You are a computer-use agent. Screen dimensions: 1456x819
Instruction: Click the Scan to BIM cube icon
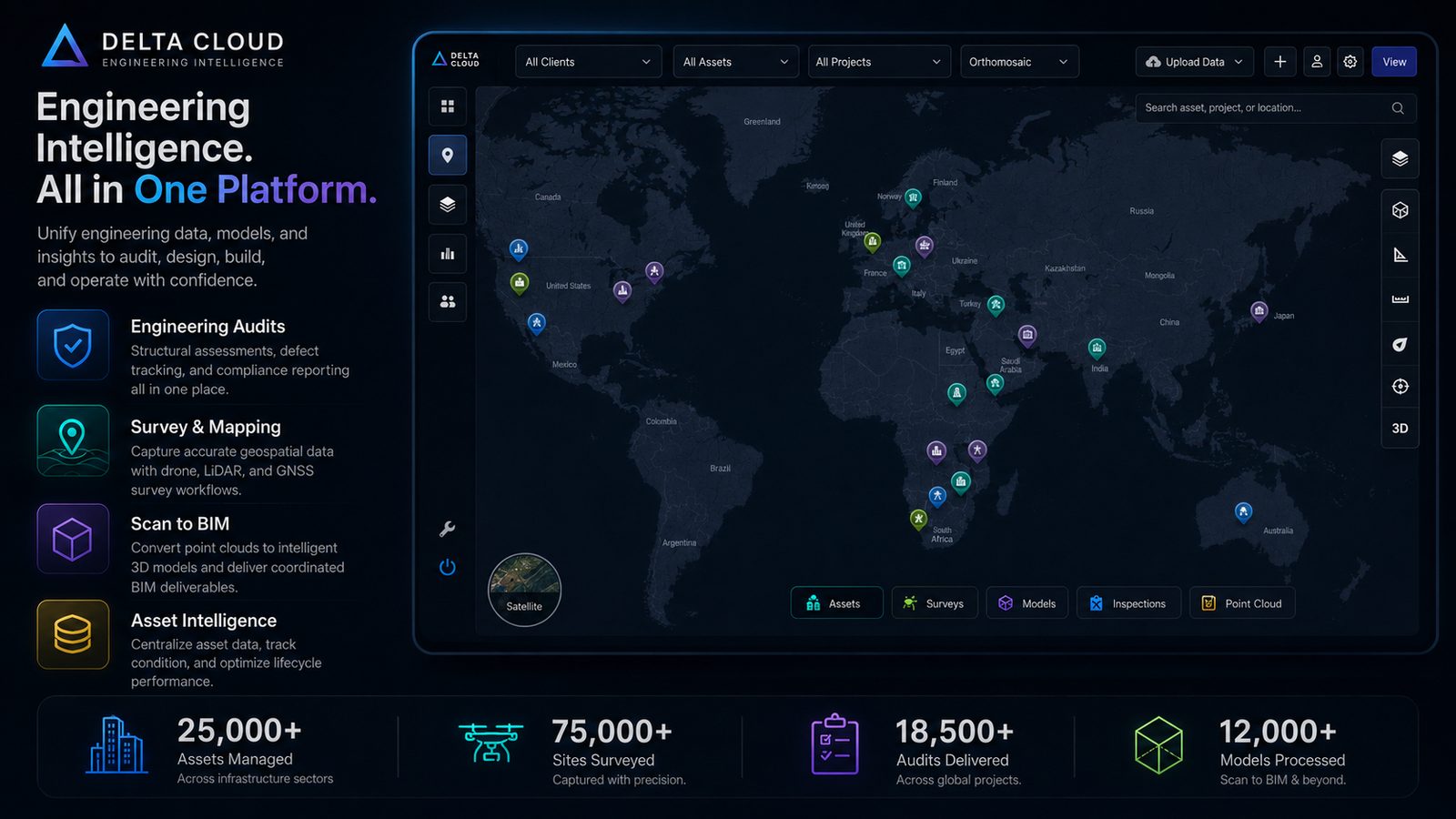[73, 539]
